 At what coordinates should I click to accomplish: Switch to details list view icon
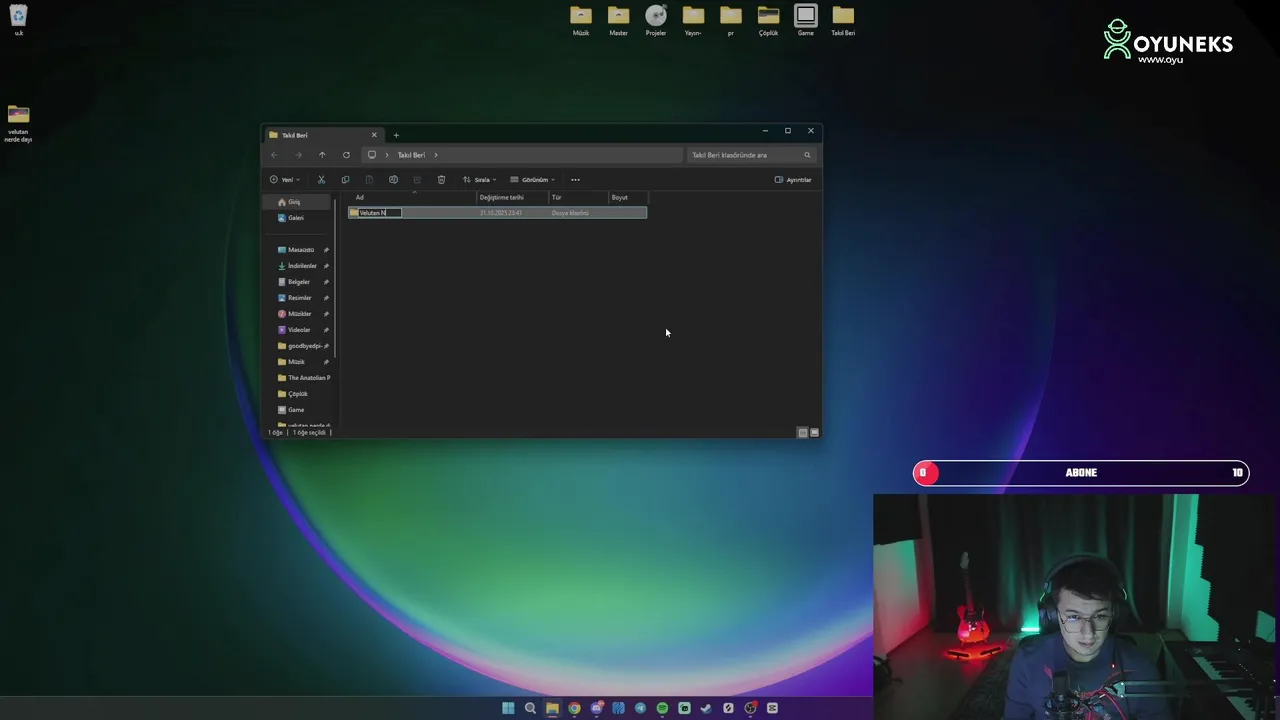click(803, 433)
